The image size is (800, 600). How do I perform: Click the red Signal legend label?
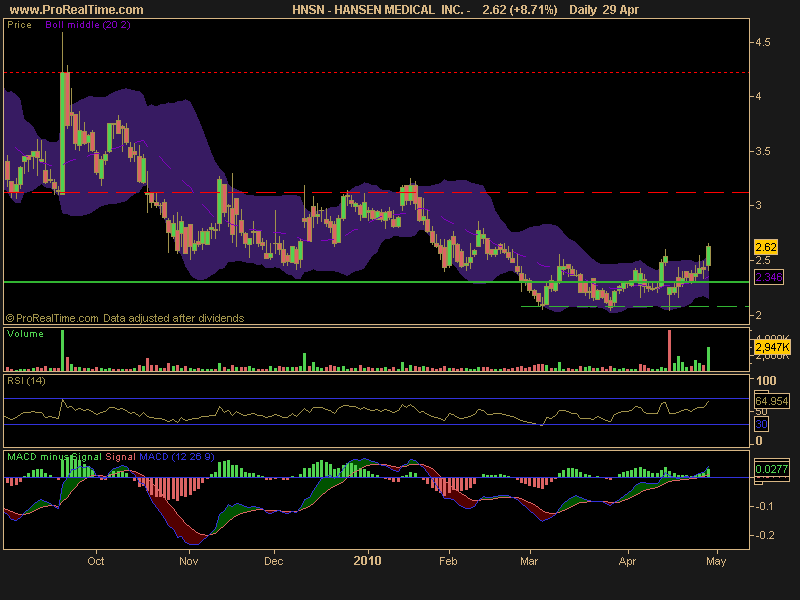(120, 457)
